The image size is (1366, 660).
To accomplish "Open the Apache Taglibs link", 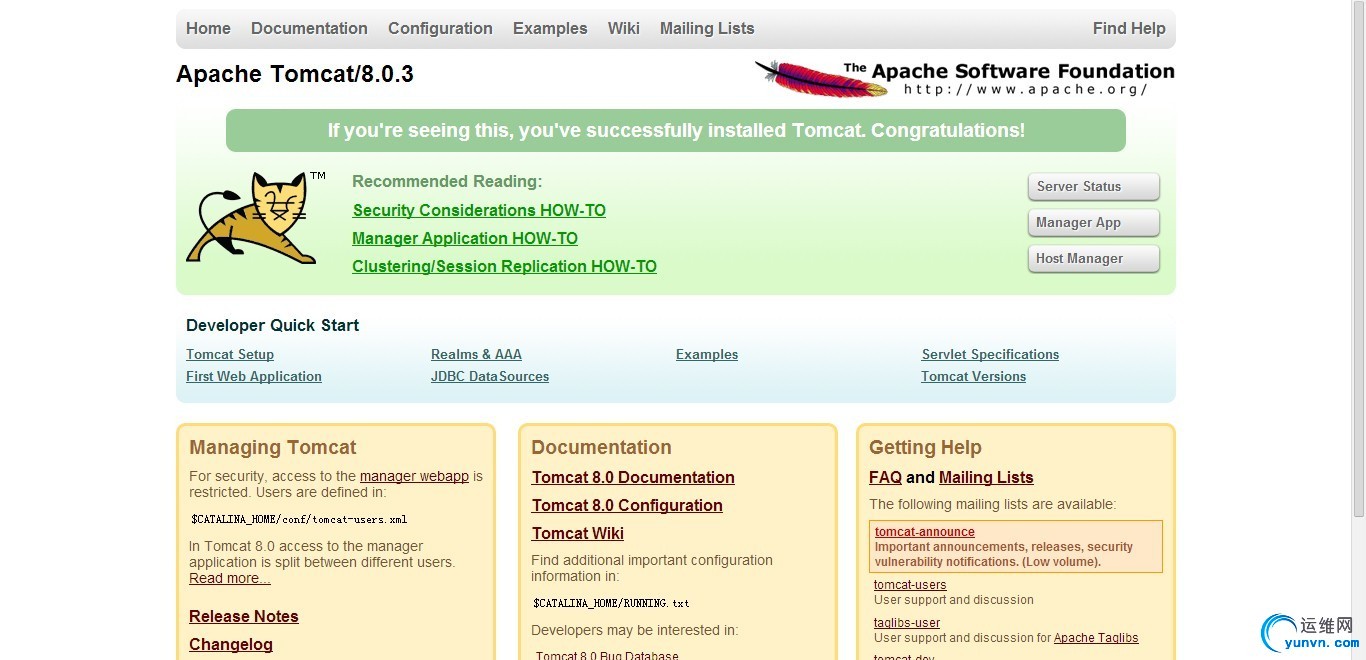I will [x=1096, y=638].
